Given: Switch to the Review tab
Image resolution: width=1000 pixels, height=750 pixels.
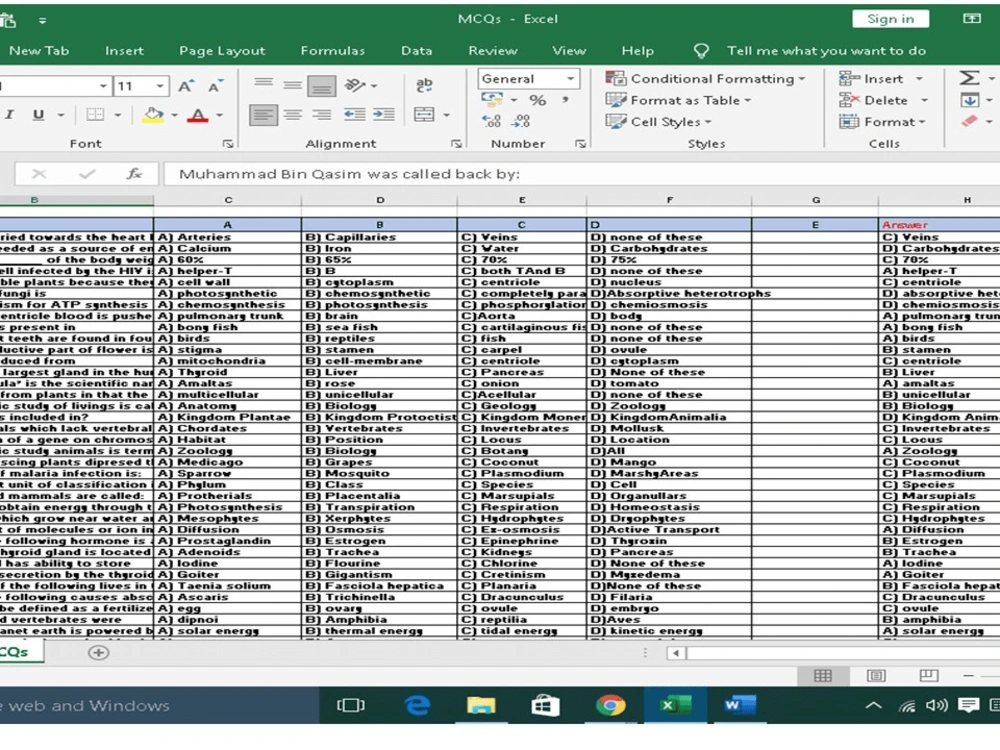Looking at the screenshot, I should 492,50.
